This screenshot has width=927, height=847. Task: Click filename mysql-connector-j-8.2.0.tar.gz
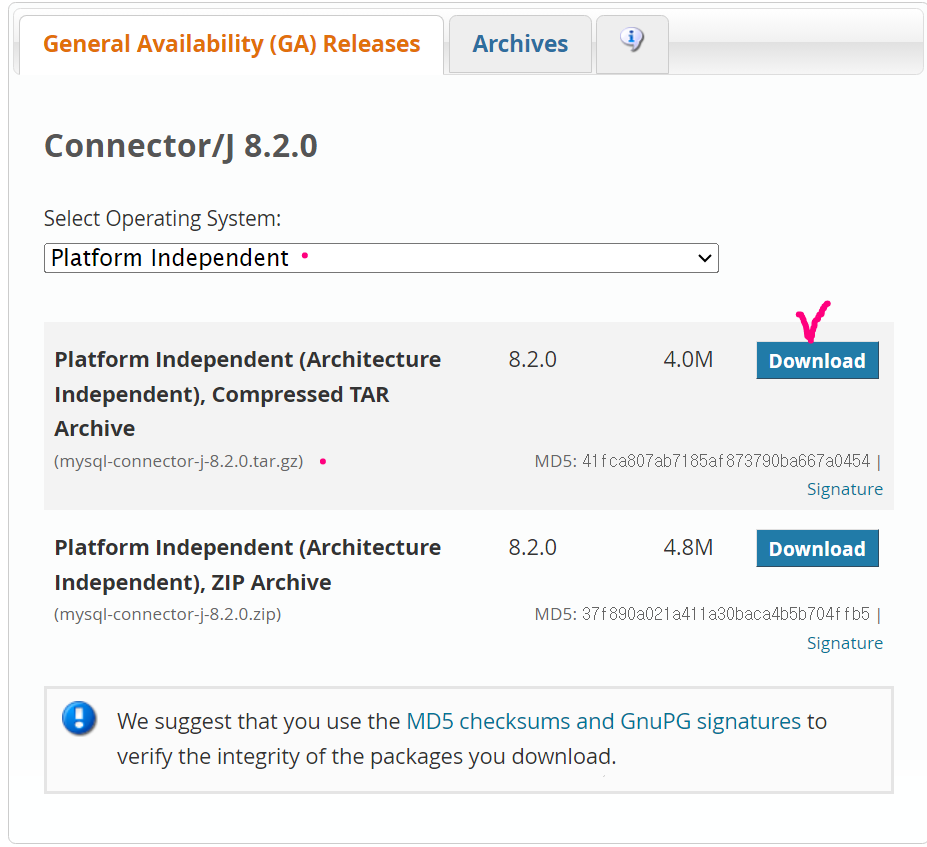coord(179,461)
